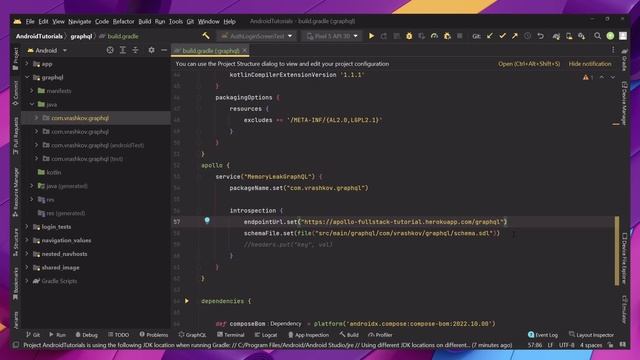Expand shared_image module
The height and width of the screenshot is (360, 640).
[27, 267]
